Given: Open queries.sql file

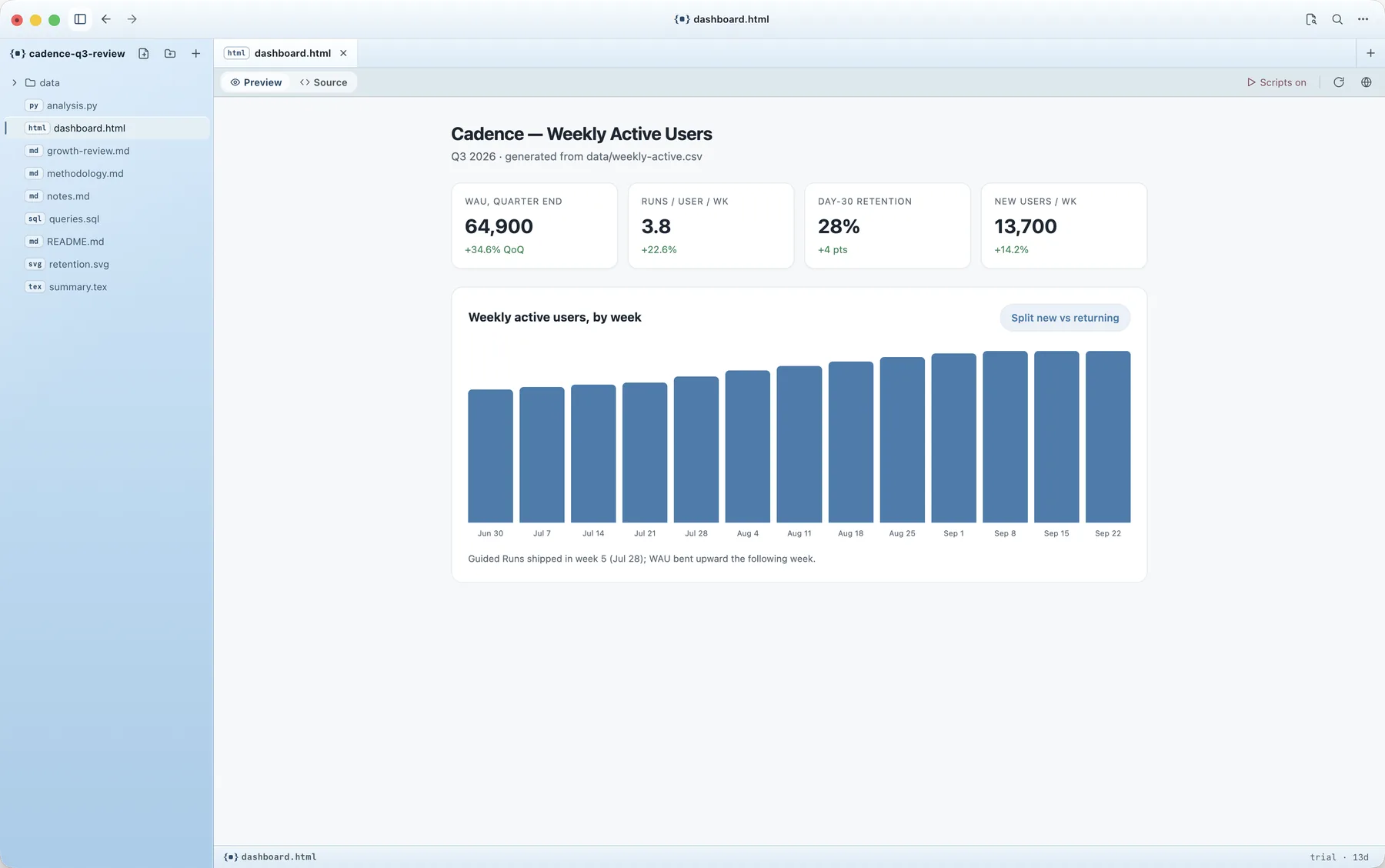Looking at the screenshot, I should [108, 219].
